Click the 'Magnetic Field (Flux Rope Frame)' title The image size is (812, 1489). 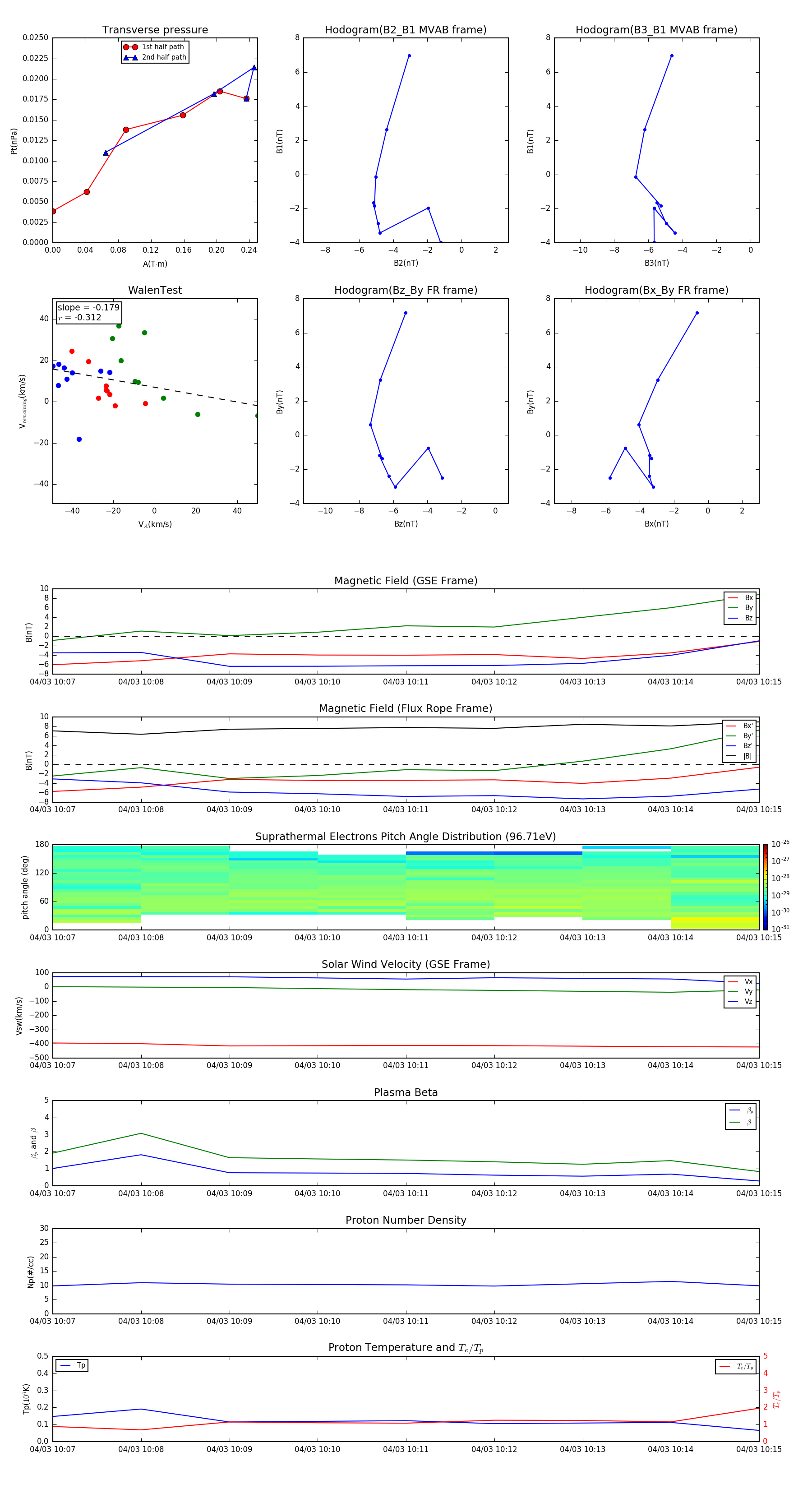coord(406,709)
